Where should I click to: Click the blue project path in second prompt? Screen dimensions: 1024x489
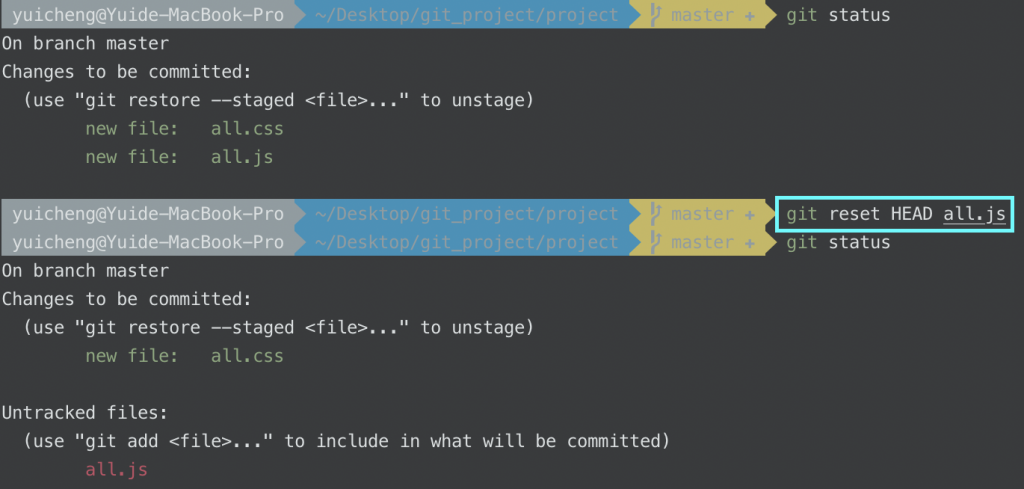pos(466,214)
